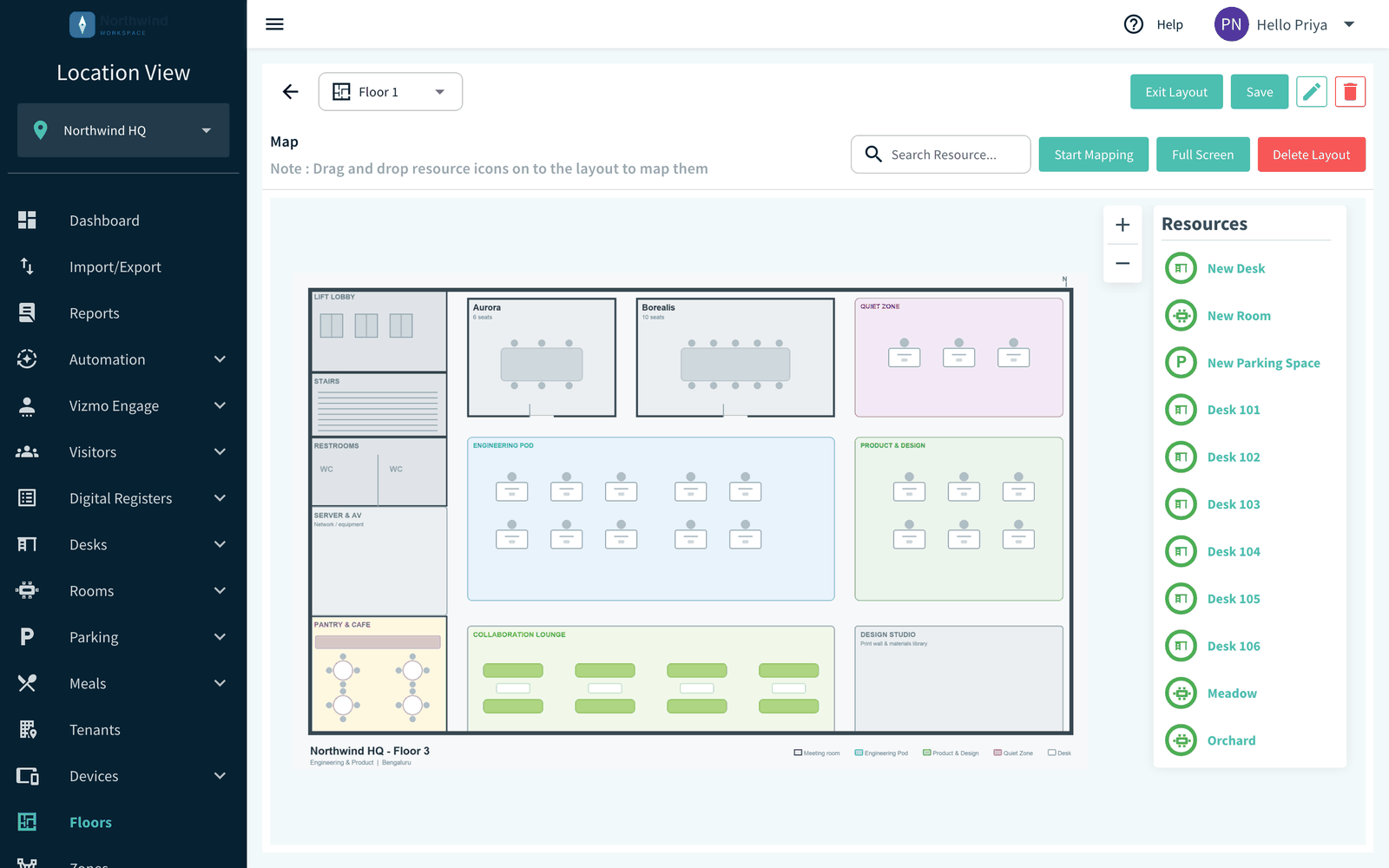The height and width of the screenshot is (868, 1389).
Task: Go back with the left arrow icon
Action: tap(291, 91)
